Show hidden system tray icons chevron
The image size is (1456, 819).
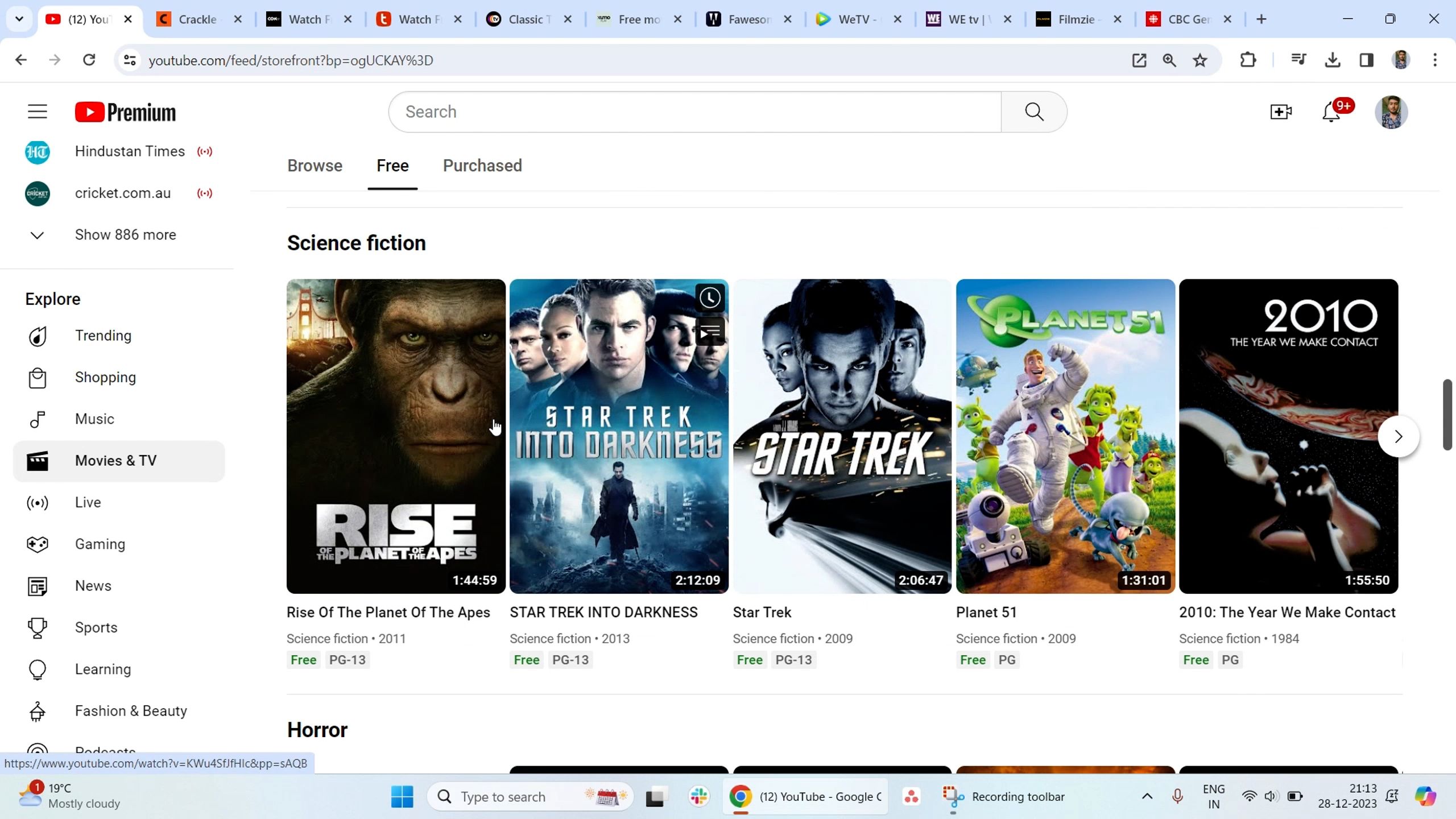(1147, 796)
